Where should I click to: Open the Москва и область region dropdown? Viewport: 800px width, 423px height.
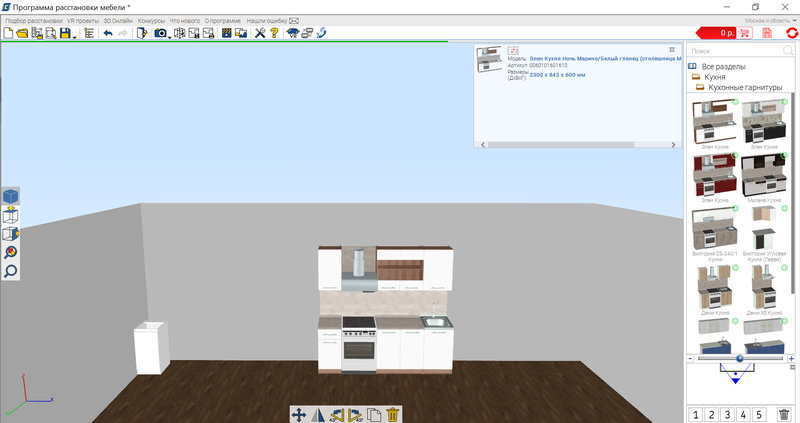(x=770, y=21)
